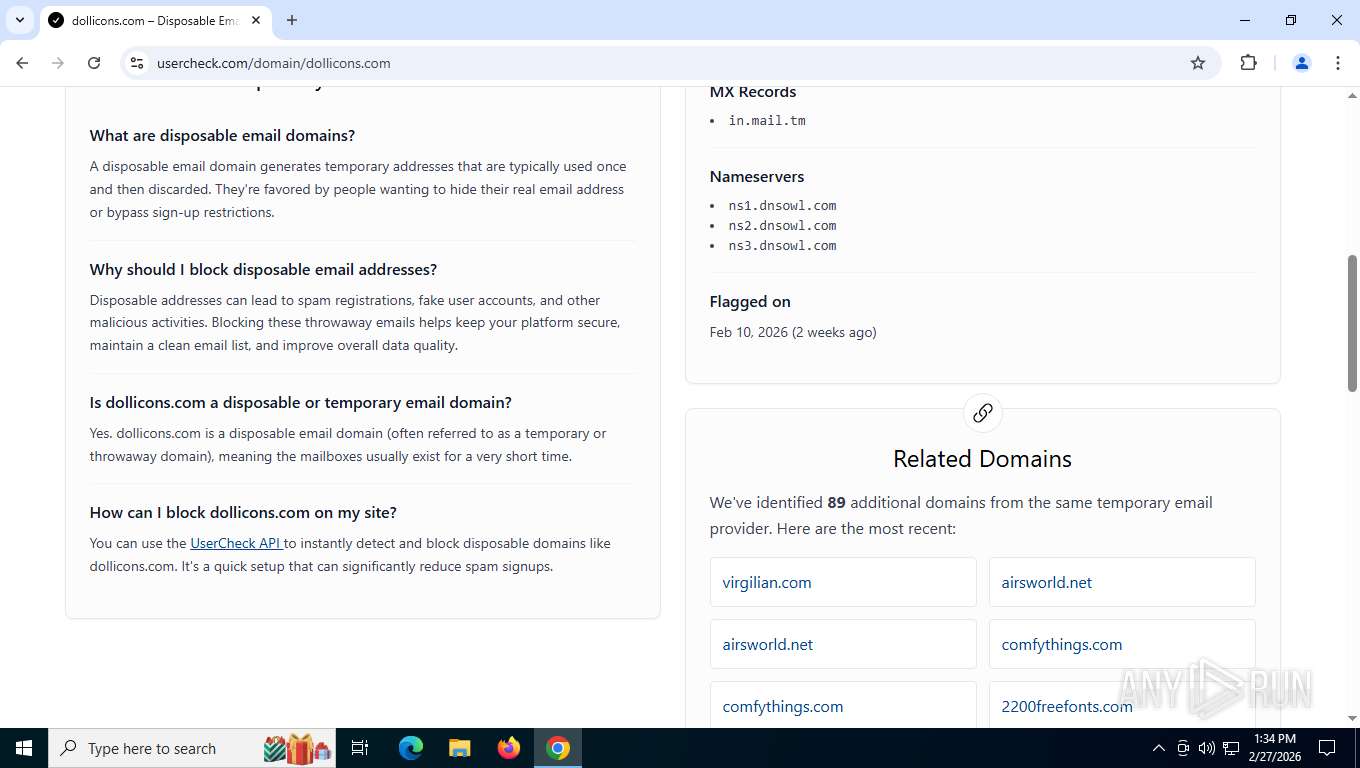Click the scrollbar up arrow

pyautogui.click(x=1352, y=95)
